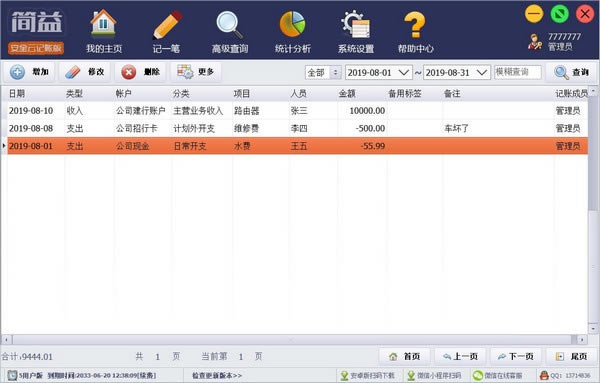This screenshot has width=600, height=383.
Task: Go to 下一页 next page
Action: (515, 357)
